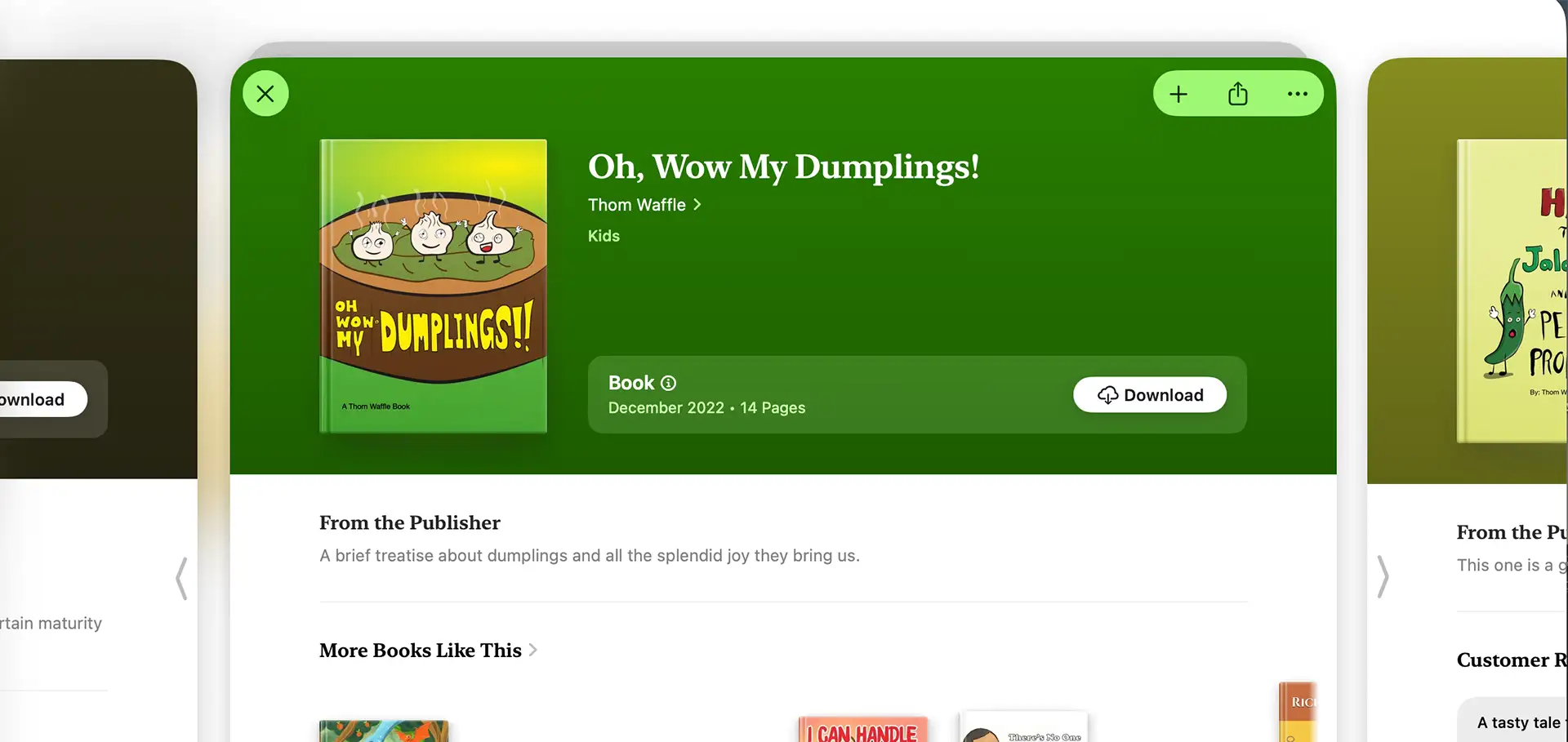Select the book title Oh, Wow My Dumplings!

pos(783,167)
